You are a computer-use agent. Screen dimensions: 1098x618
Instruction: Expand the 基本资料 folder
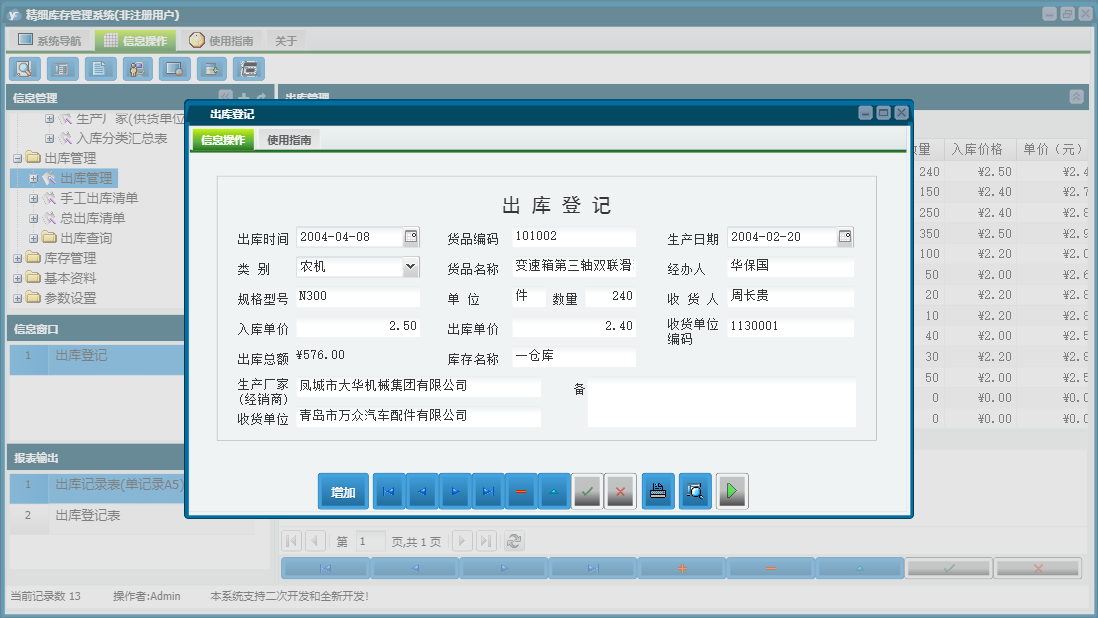coord(18,278)
